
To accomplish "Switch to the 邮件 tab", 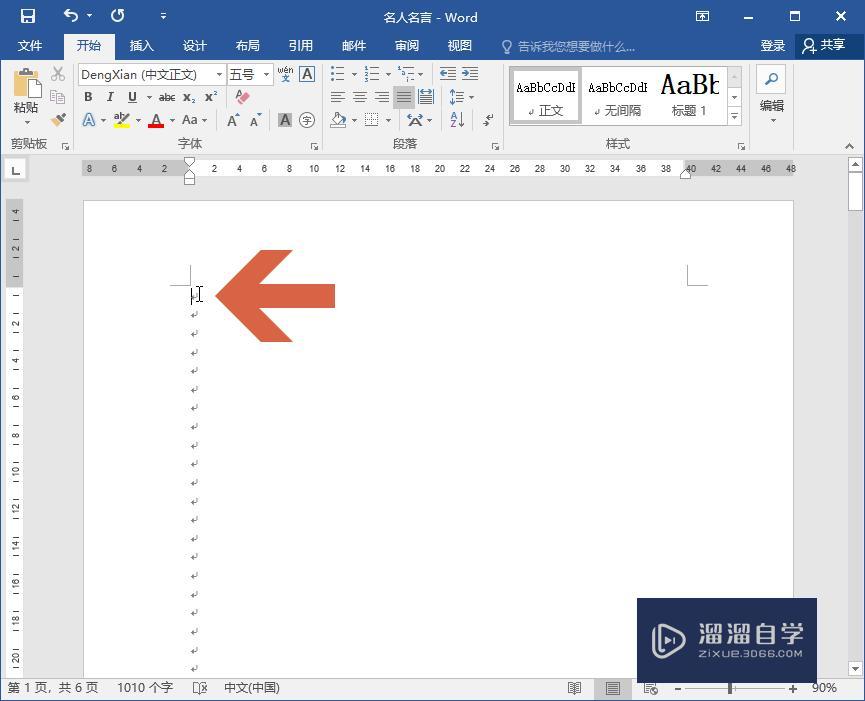I will click(354, 46).
